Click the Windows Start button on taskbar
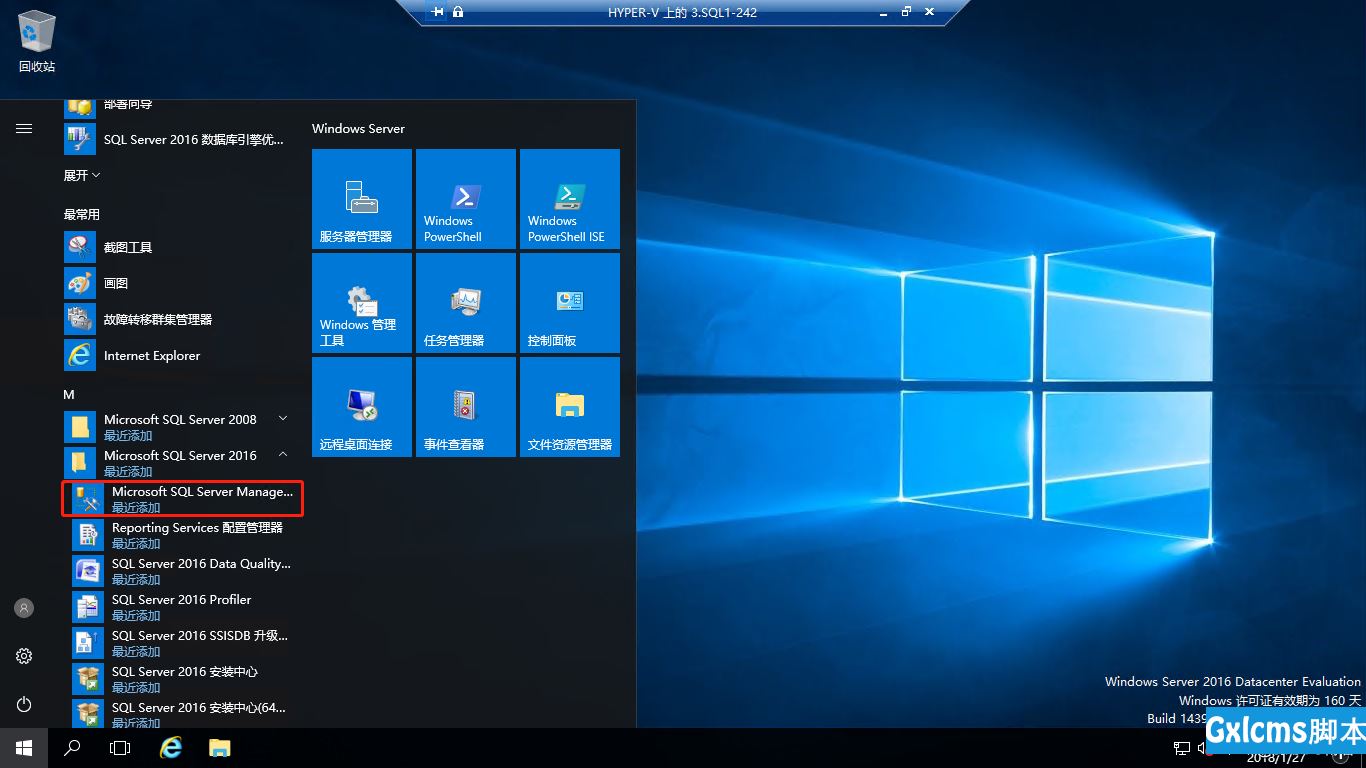 pyautogui.click(x=24, y=748)
